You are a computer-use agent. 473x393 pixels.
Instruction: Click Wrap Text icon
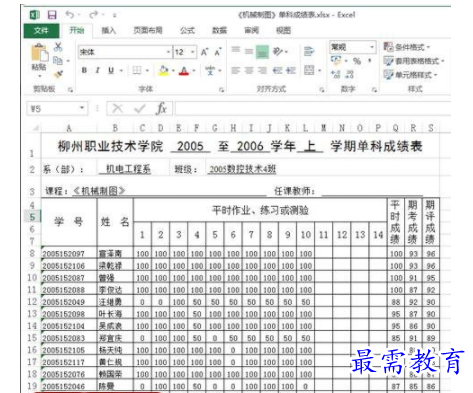309,51
